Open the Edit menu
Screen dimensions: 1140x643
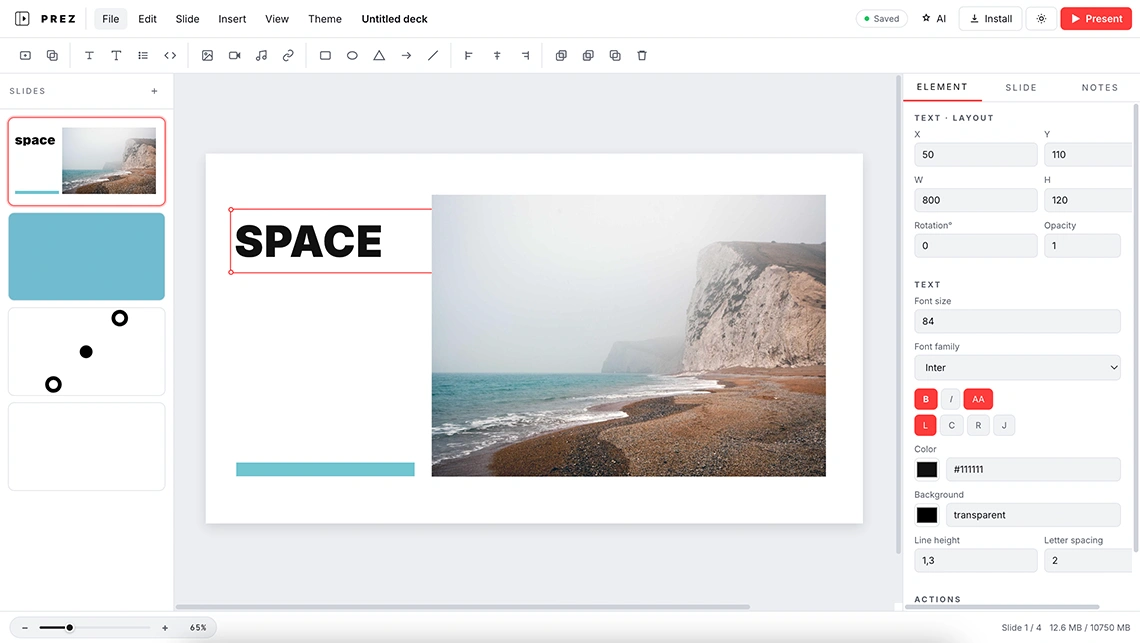[x=148, y=19]
